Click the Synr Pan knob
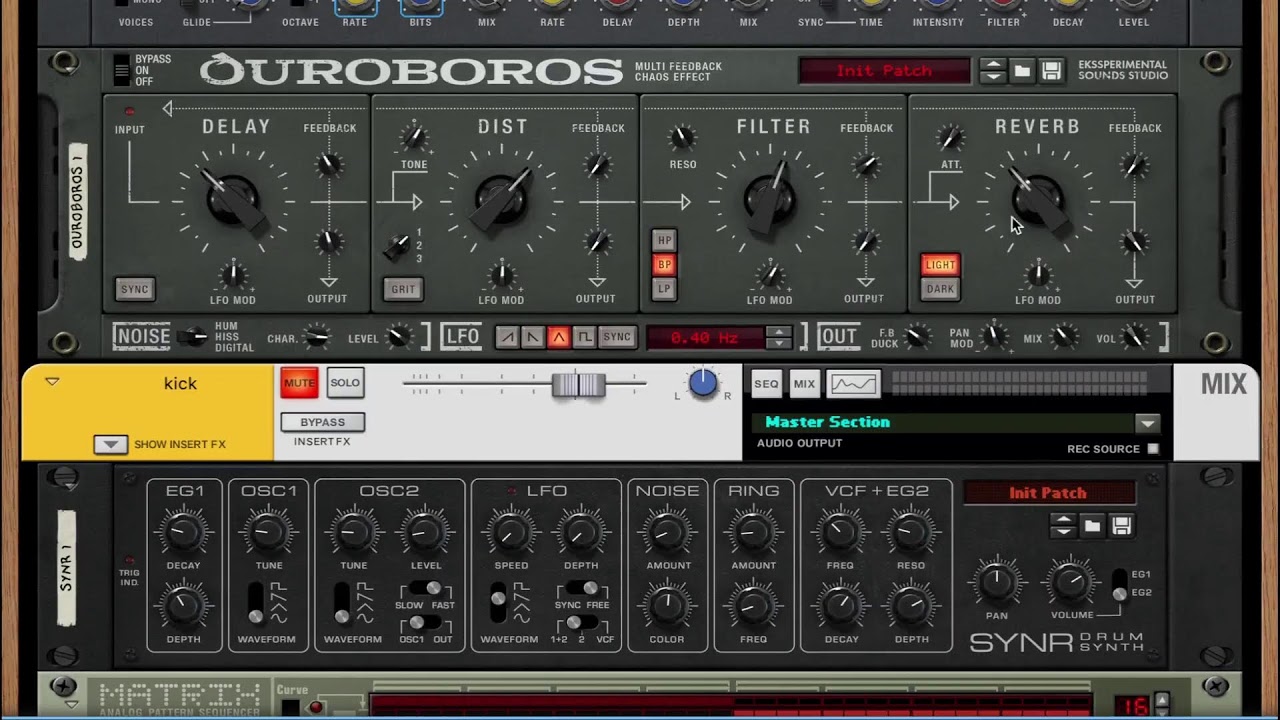 [996, 582]
